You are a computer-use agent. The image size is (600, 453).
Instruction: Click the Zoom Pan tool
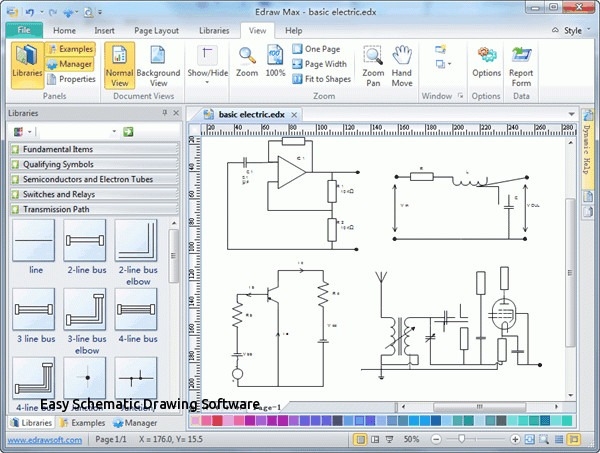[x=373, y=62]
